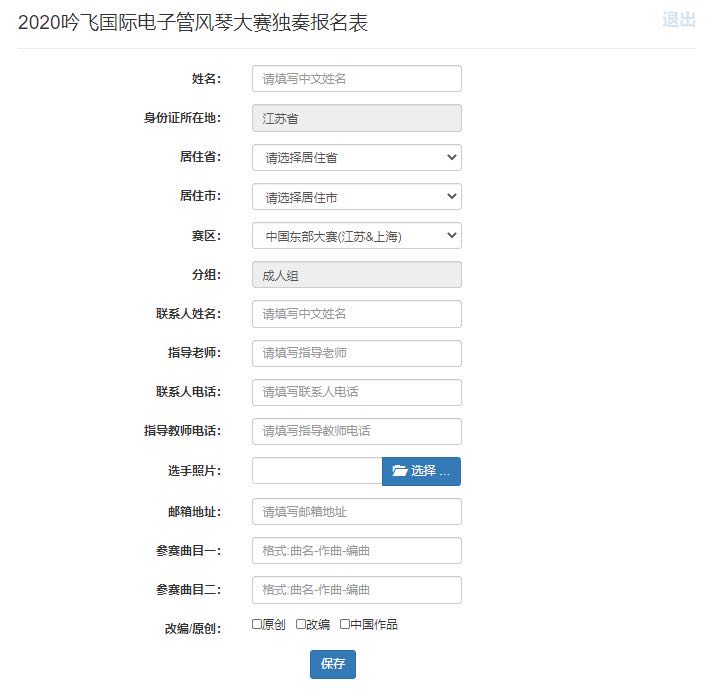Focus the 姓名 name input field
The height and width of the screenshot is (689, 718).
pos(356,79)
